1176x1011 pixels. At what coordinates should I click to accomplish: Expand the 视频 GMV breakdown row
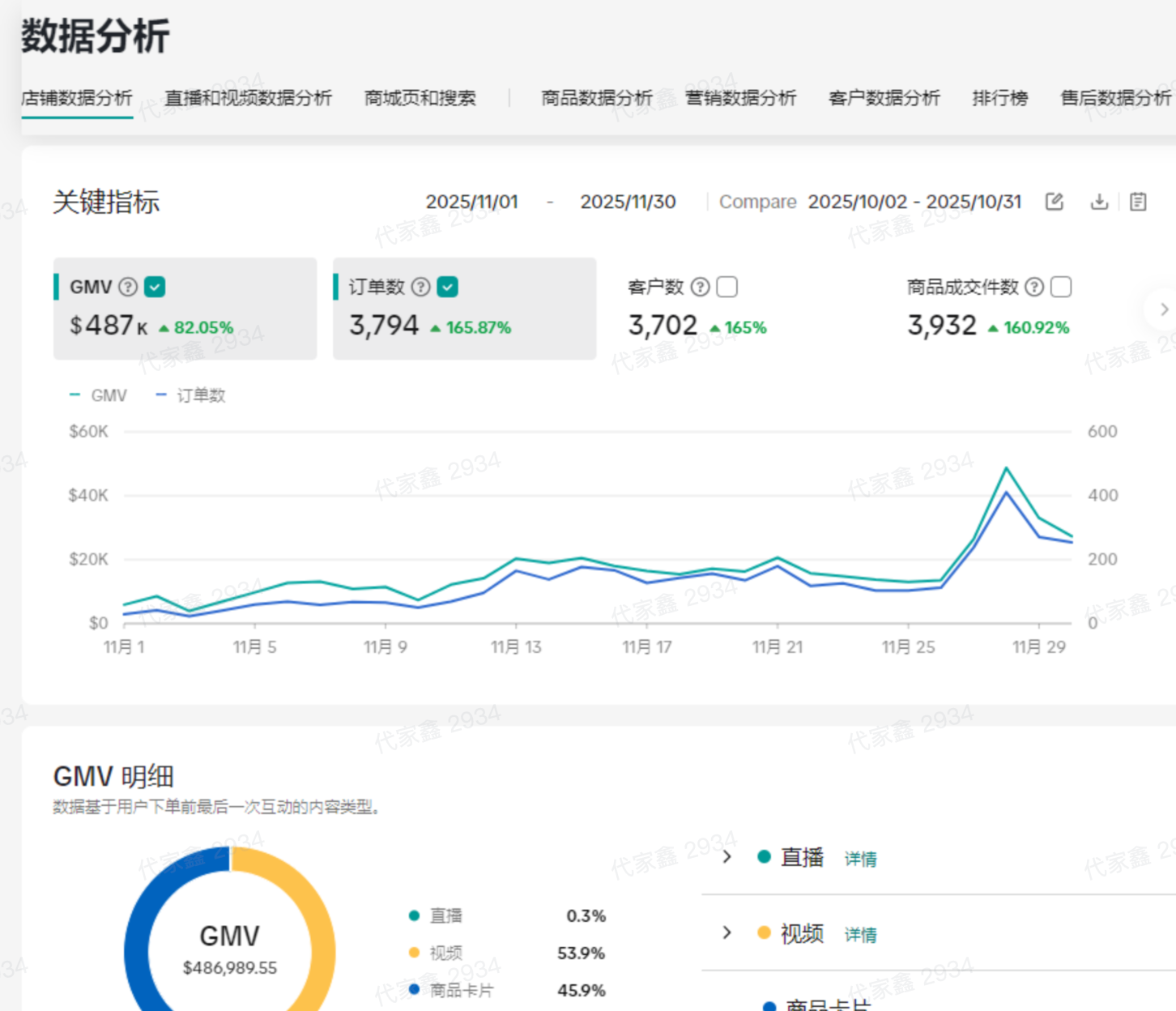[x=726, y=932]
